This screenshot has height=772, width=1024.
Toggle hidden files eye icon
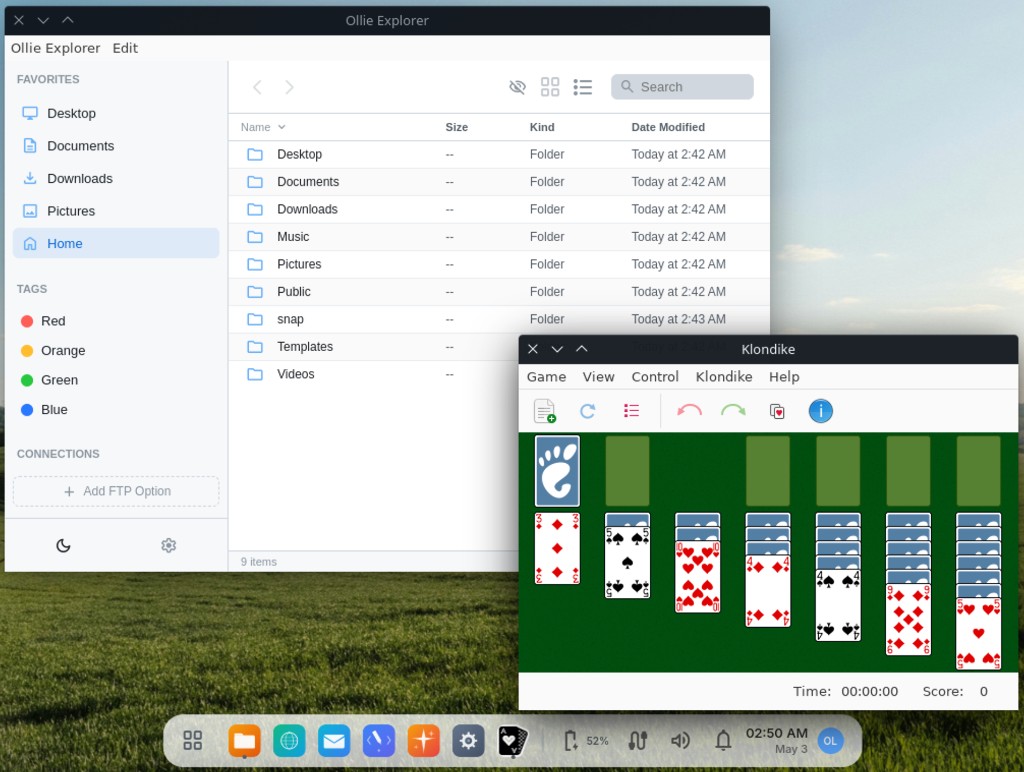point(517,87)
